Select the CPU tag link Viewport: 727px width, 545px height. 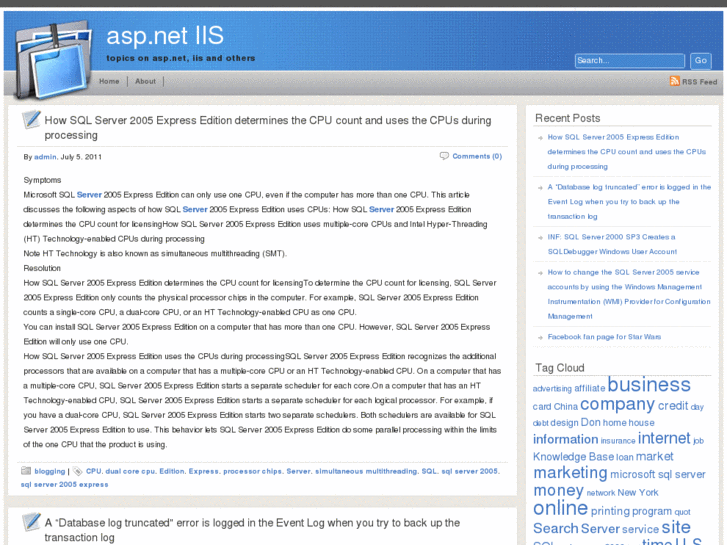[93, 471]
